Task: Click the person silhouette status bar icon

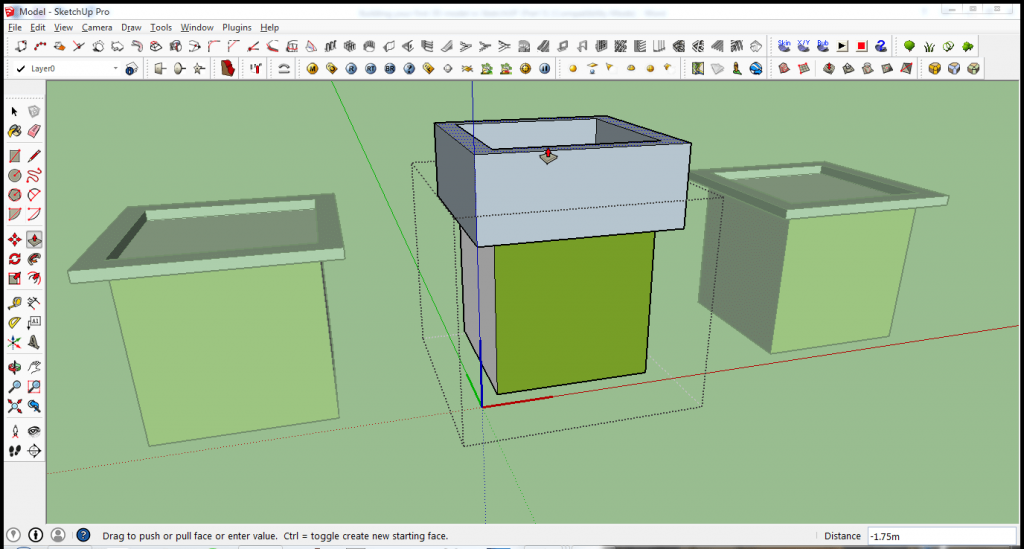Action: (58, 535)
